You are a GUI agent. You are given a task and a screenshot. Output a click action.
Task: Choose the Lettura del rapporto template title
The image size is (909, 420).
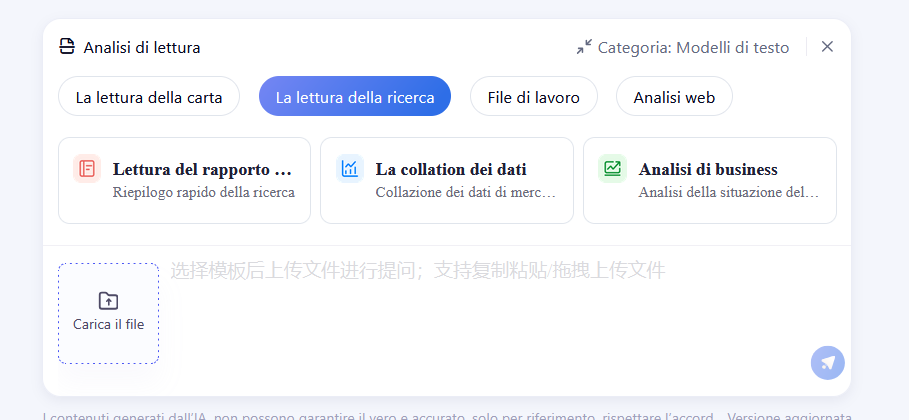pyautogui.click(x=202, y=169)
